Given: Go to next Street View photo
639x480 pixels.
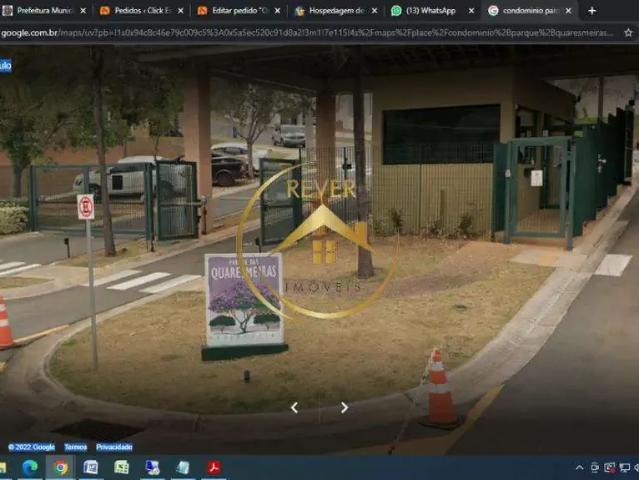Looking at the screenshot, I should pyautogui.click(x=345, y=407).
